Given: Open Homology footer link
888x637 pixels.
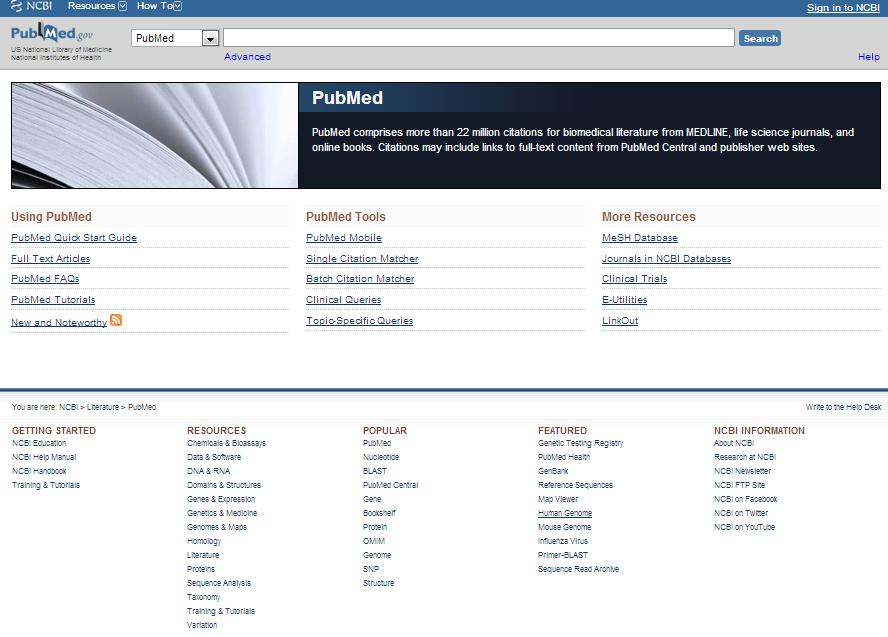Looking at the screenshot, I should pos(204,541).
